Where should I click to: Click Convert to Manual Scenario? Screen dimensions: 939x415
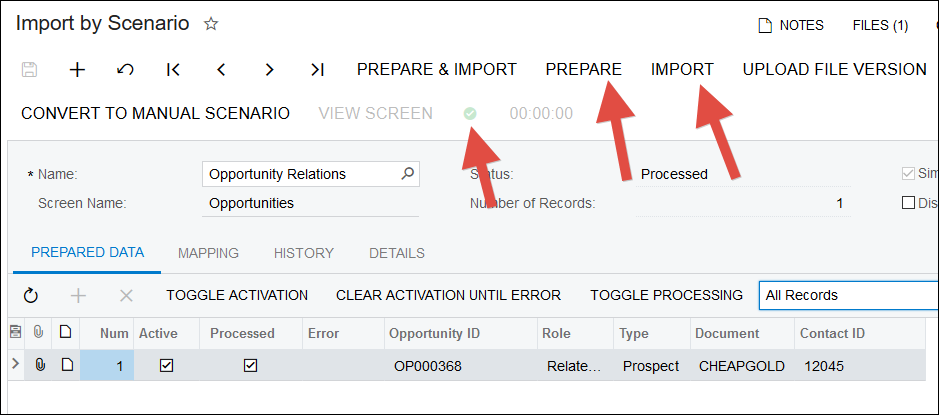point(155,113)
